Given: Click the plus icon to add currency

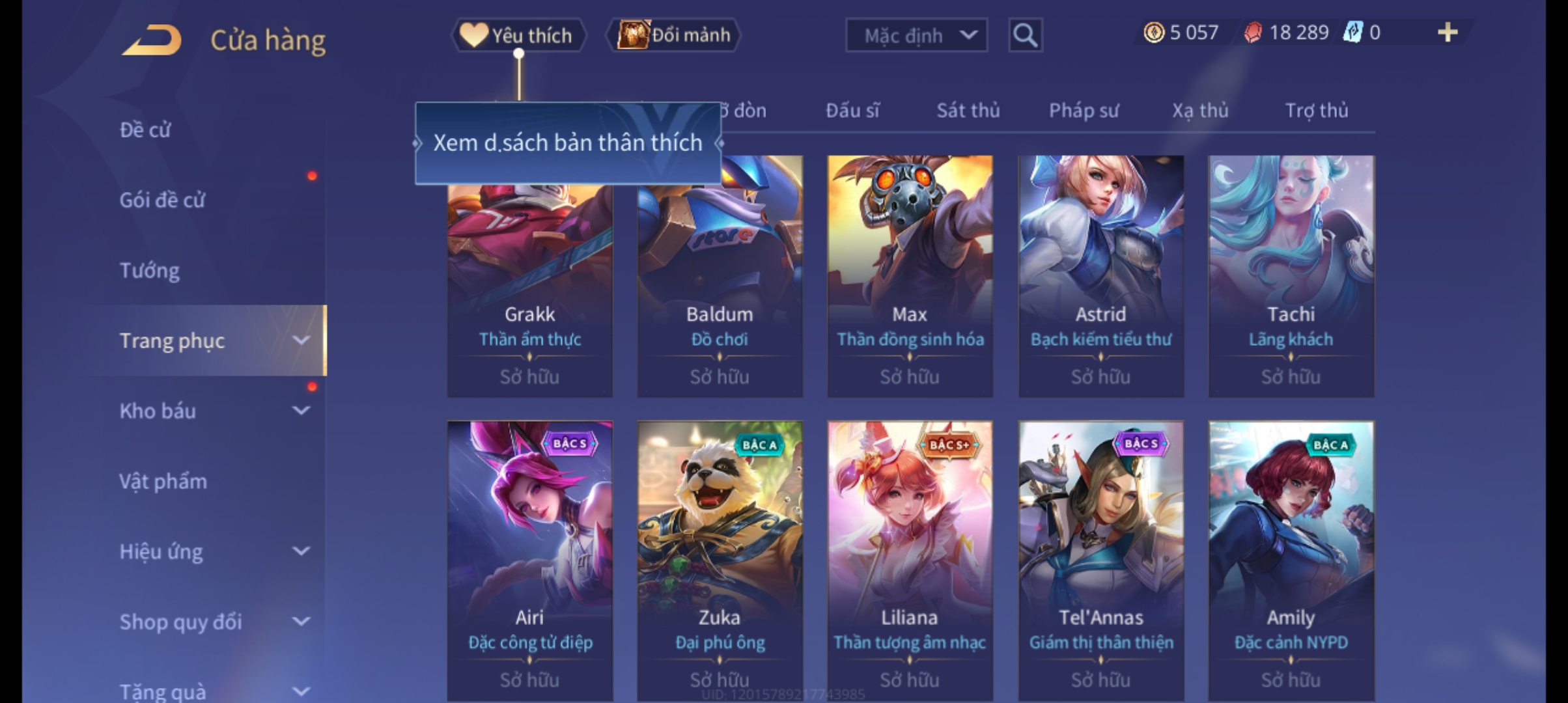Looking at the screenshot, I should click(1447, 33).
